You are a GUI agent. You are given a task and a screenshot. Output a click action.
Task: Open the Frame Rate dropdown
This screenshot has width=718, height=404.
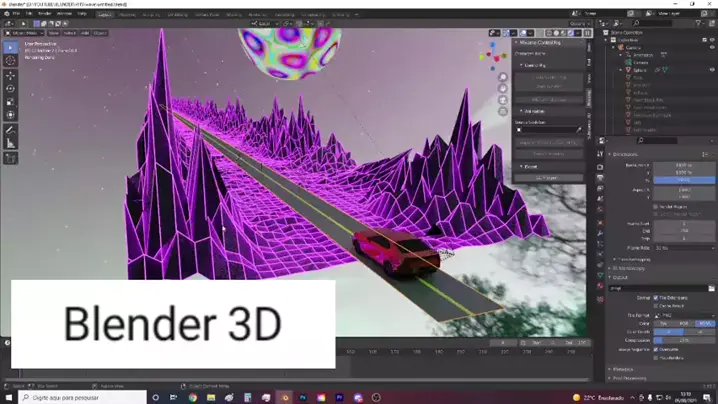pos(684,248)
